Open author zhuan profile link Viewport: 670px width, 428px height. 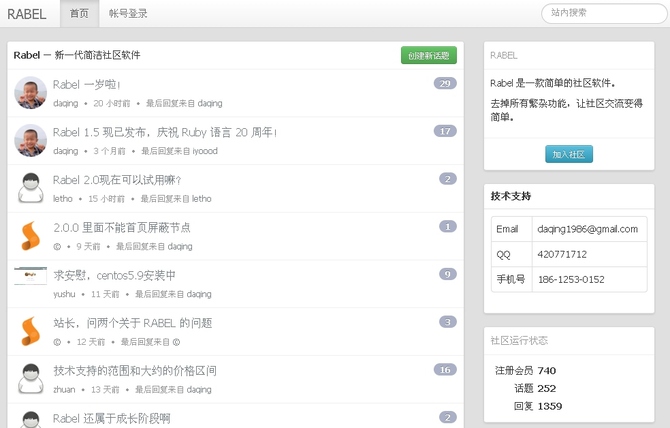(64, 390)
